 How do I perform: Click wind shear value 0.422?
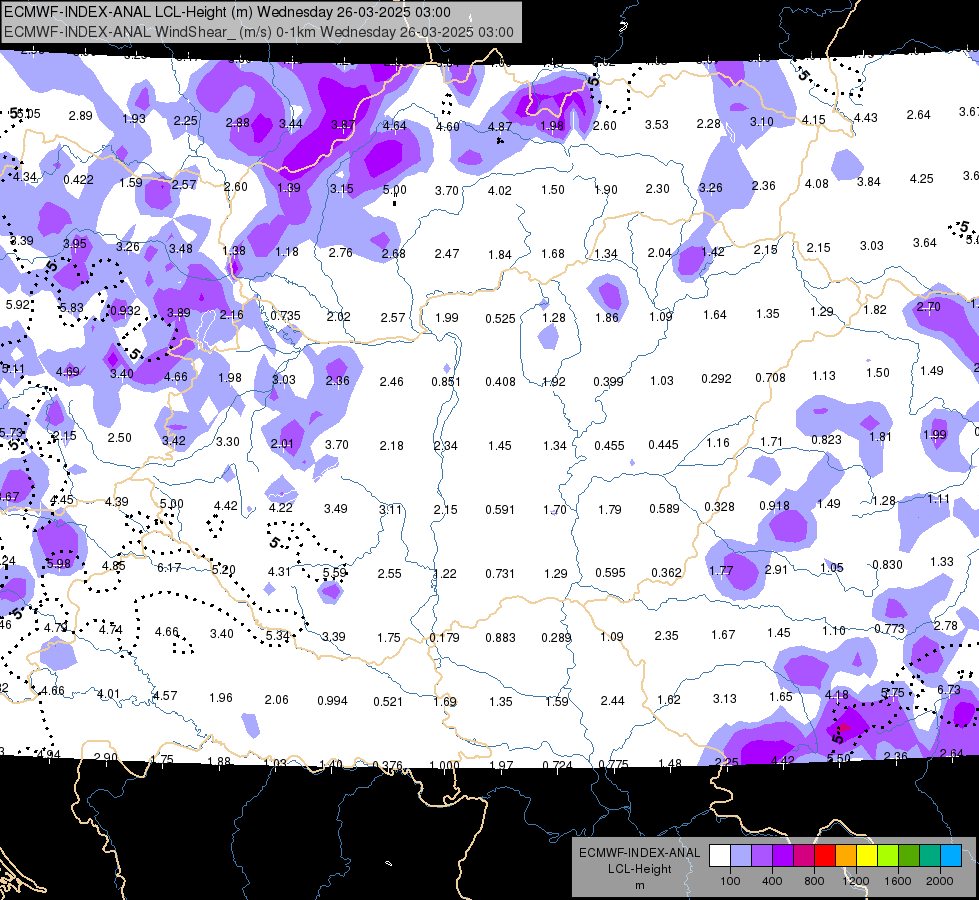tap(79, 180)
